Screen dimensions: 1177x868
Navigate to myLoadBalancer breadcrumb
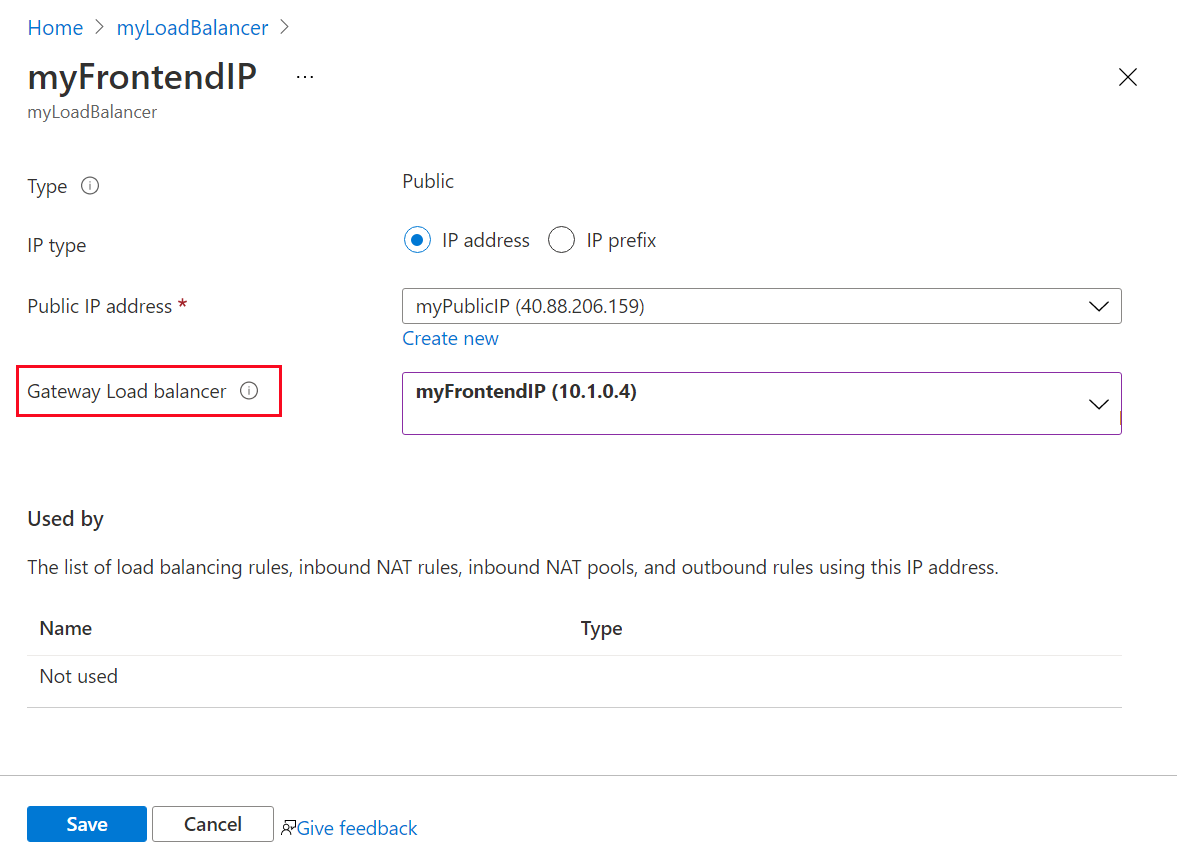[192, 28]
